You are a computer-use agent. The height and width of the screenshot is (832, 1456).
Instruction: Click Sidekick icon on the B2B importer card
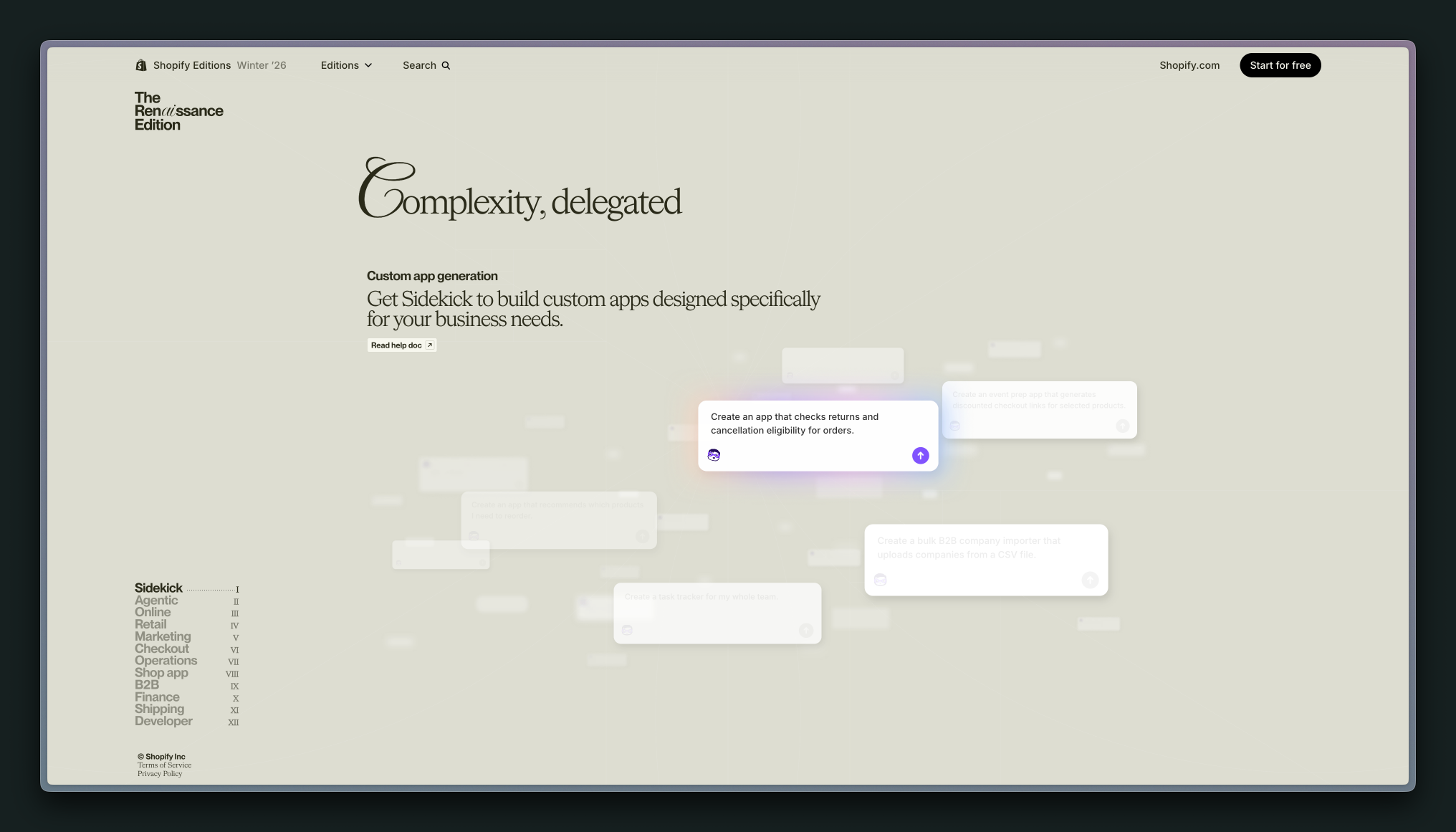[881, 580]
